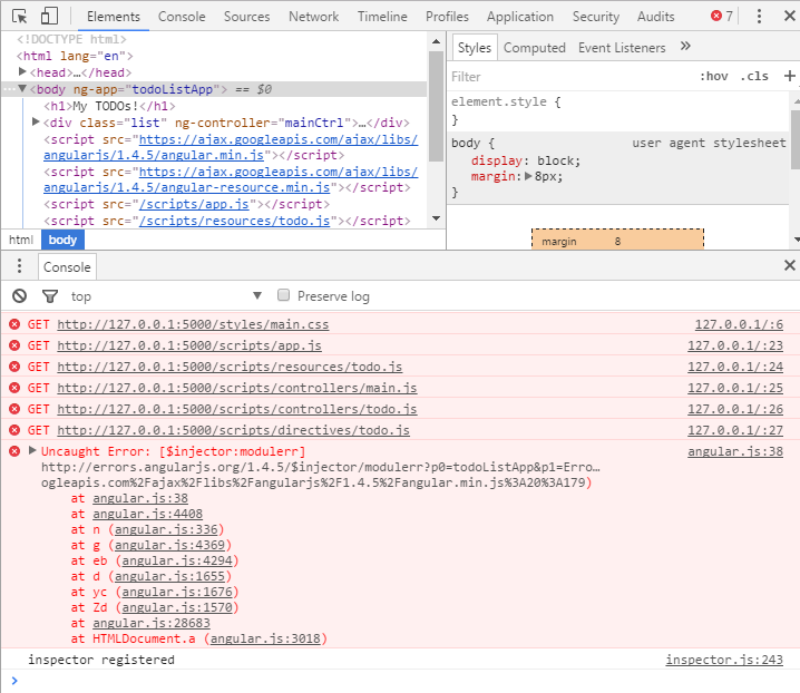
Task: Open the top execution context dropdown
Action: coord(165,296)
